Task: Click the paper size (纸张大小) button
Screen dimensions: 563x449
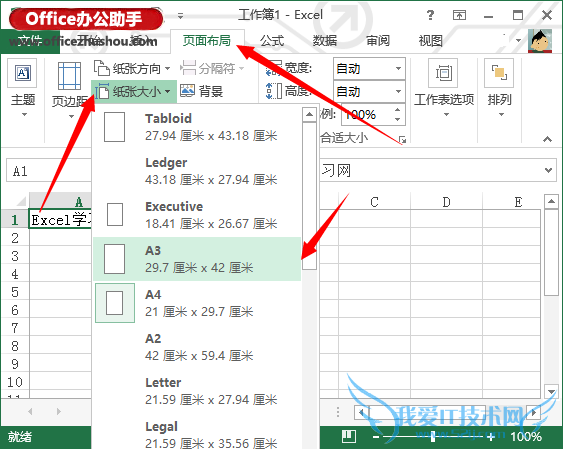Action: tap(133, 92)
